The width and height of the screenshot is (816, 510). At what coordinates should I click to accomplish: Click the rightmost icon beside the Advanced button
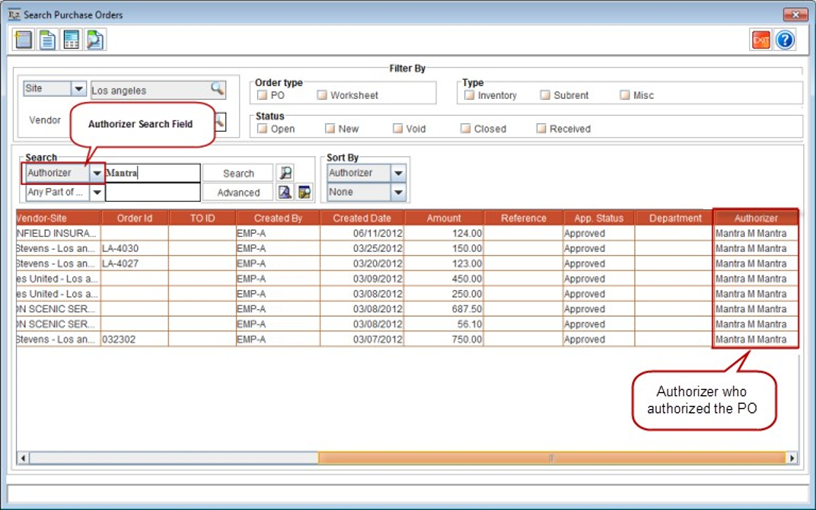(304, 192)
